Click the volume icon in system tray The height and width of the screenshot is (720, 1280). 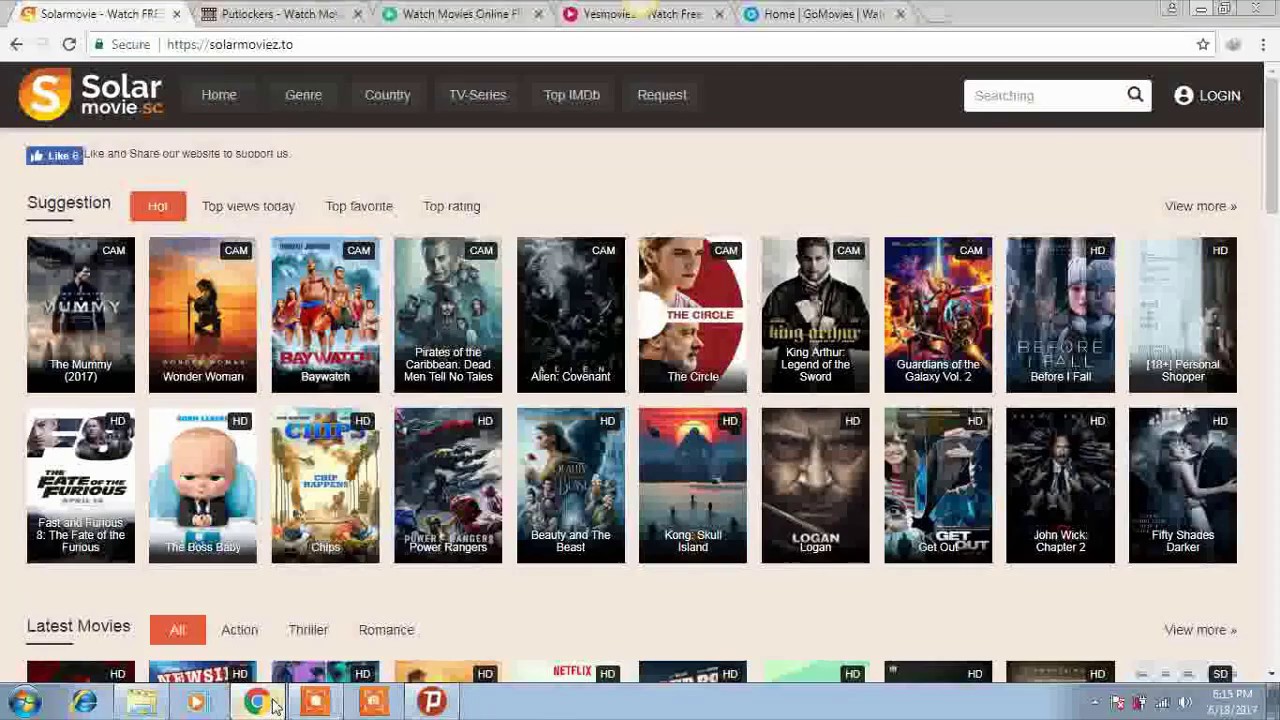click(1185, 703)
